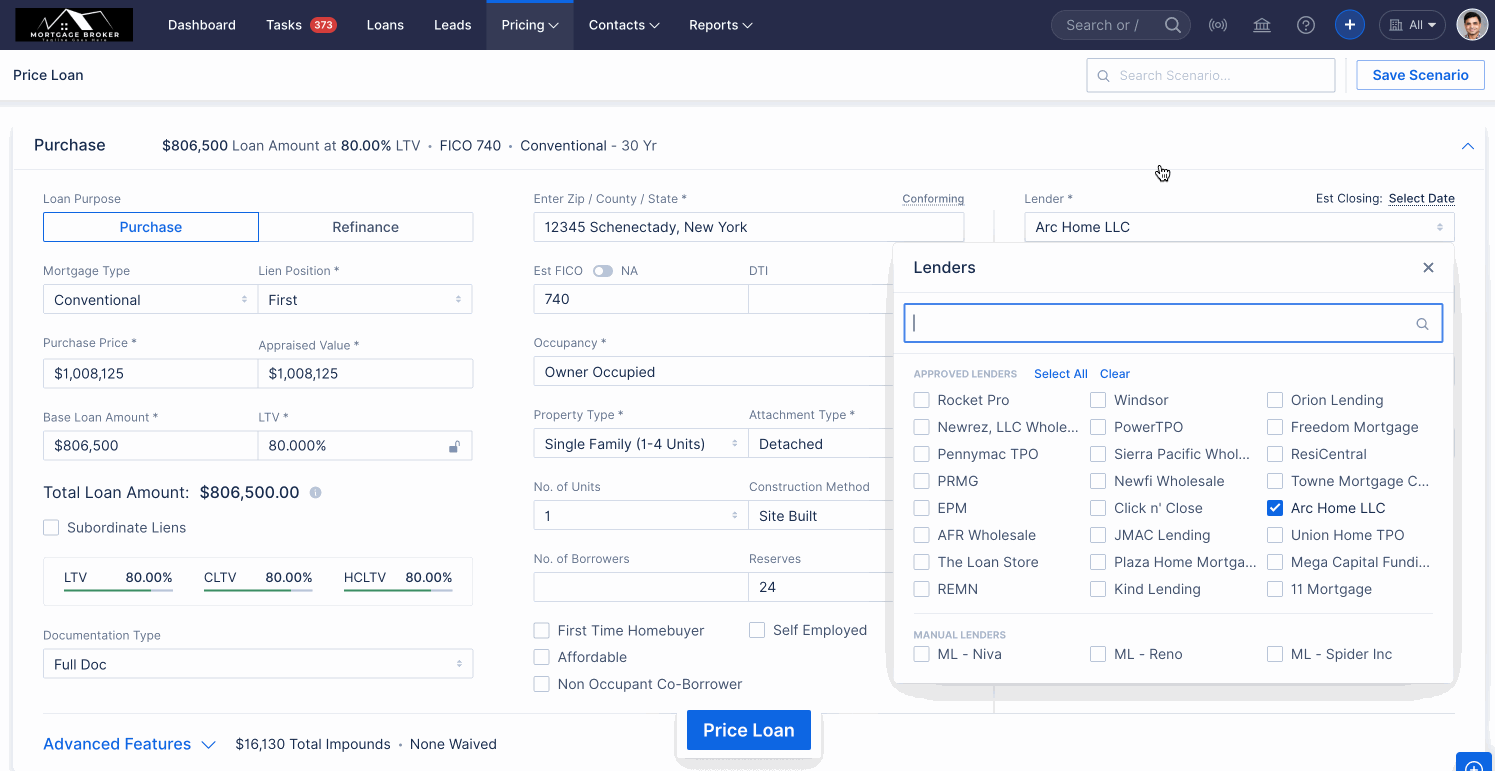
Task: Click the blue plus add button
Action: pyautogui.click(x=1350, y=25)
